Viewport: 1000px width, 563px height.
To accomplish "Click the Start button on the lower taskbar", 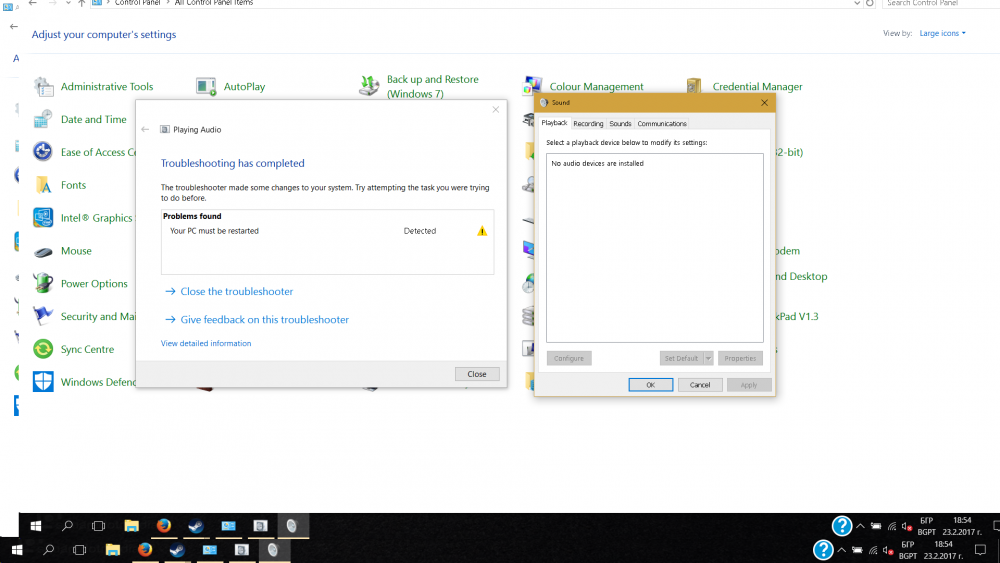I will 17,550.
